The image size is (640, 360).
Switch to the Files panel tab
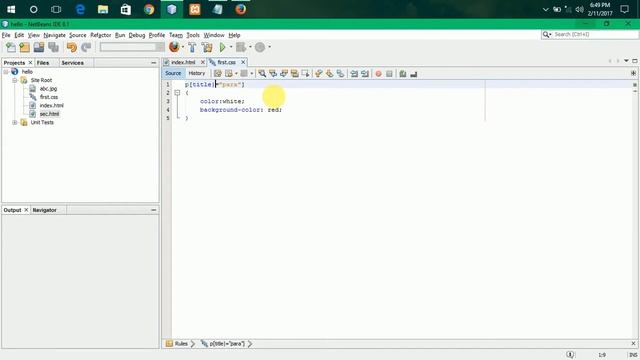point(43,63)
